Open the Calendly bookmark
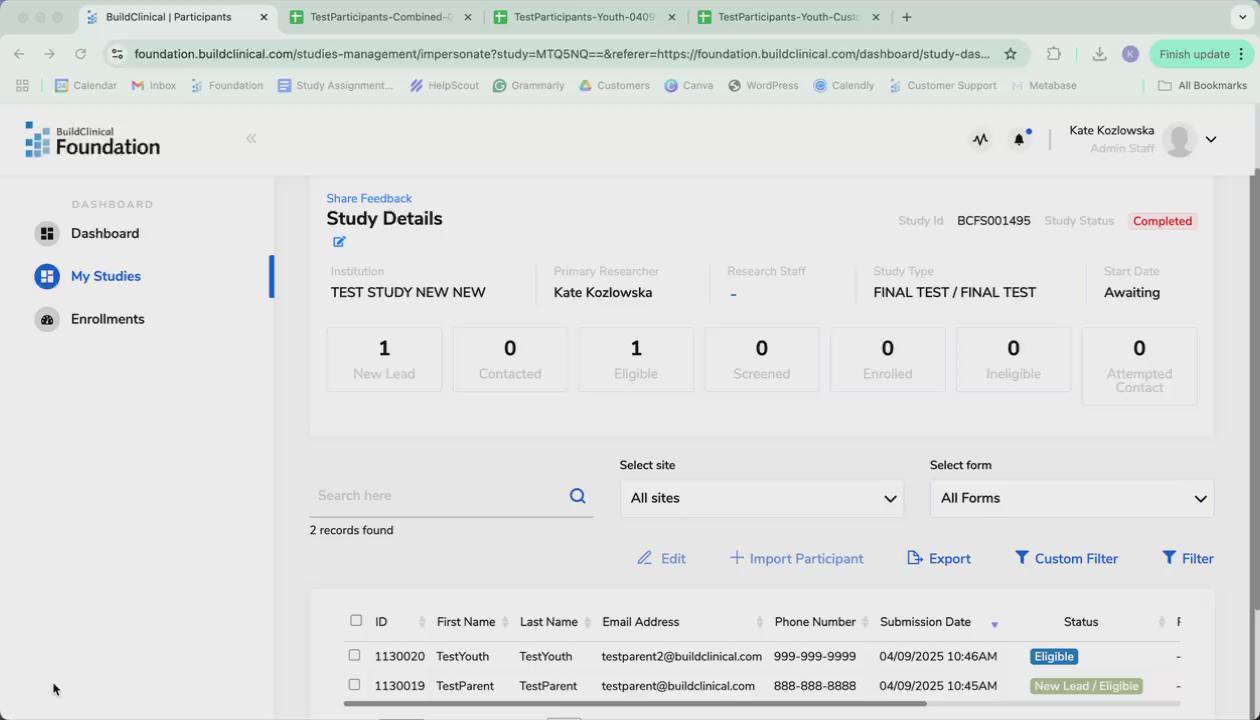The image size is (1260, 720). [843, 86]
